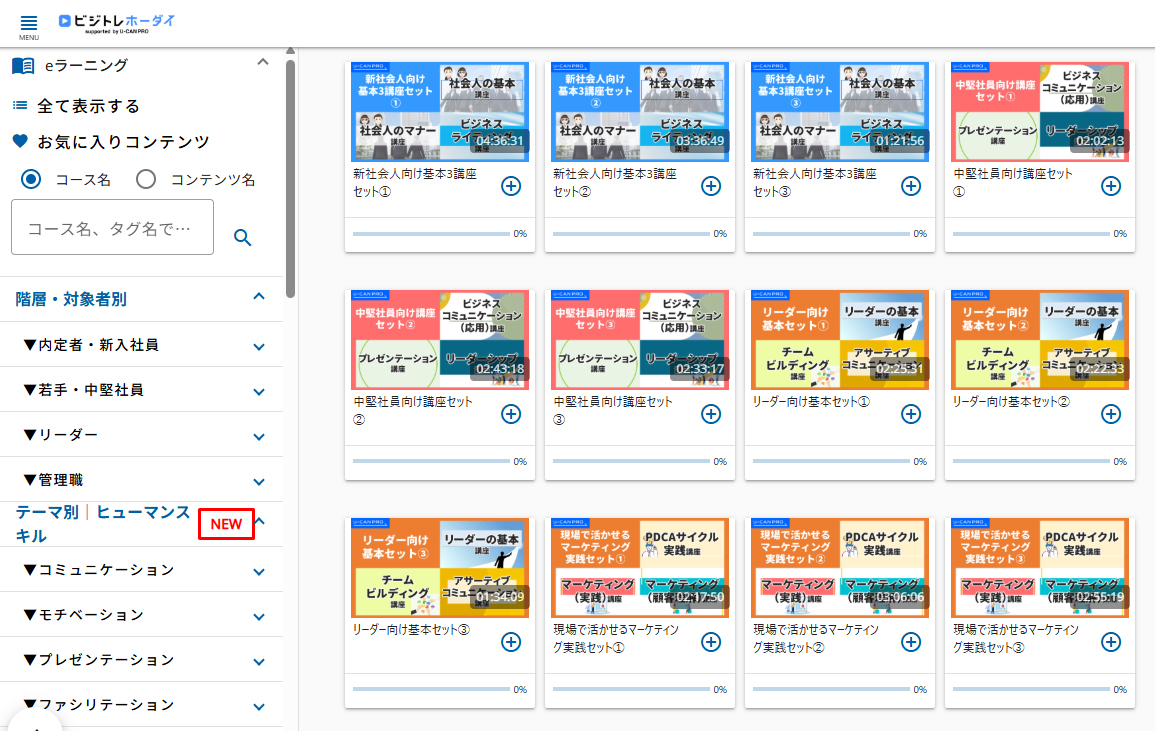
Task: Click plus icon for 中堅社員向け講座セット②
Action: [510, 414]
